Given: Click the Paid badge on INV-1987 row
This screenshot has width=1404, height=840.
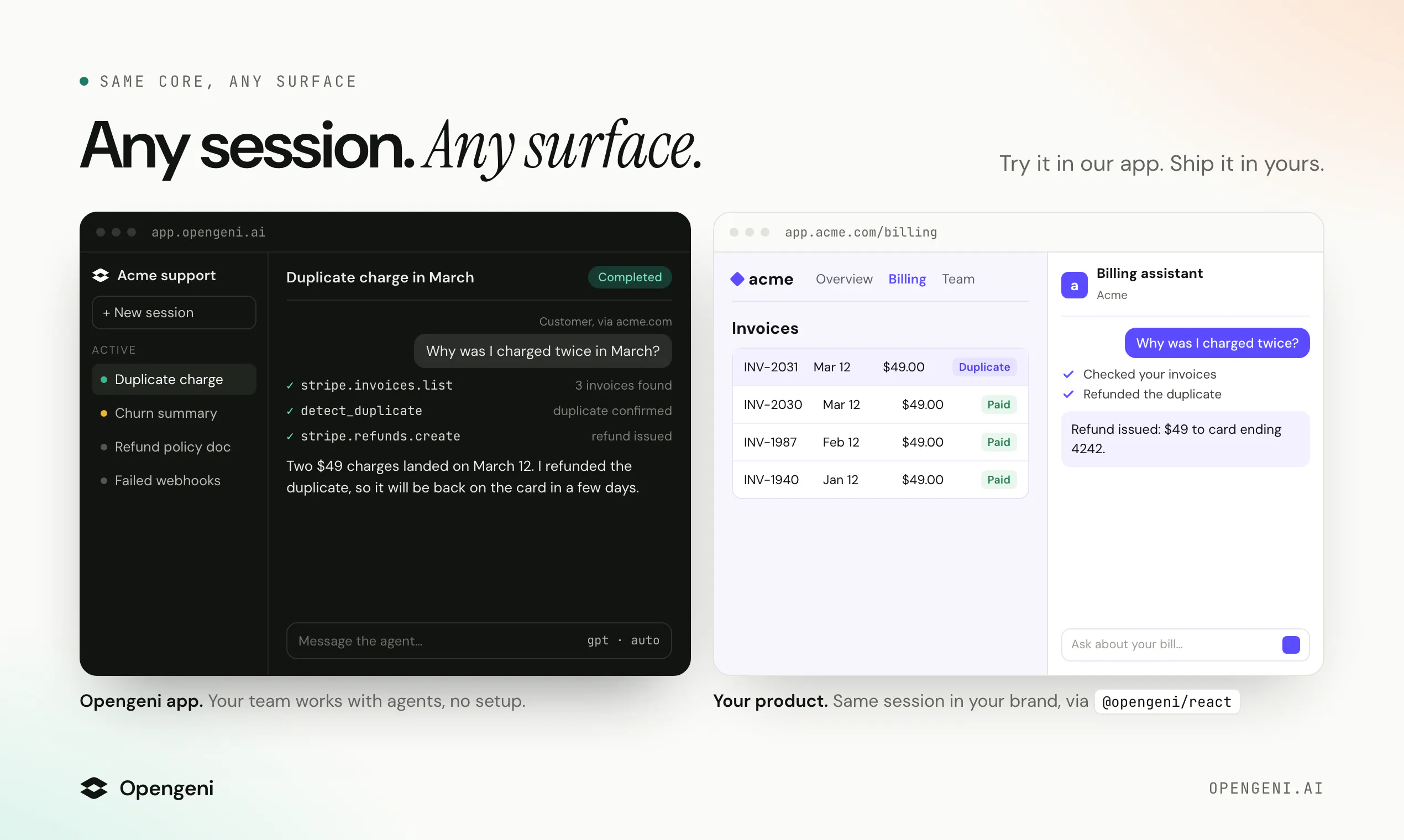Looking at the screenshot, I should [x=998, y=442].
